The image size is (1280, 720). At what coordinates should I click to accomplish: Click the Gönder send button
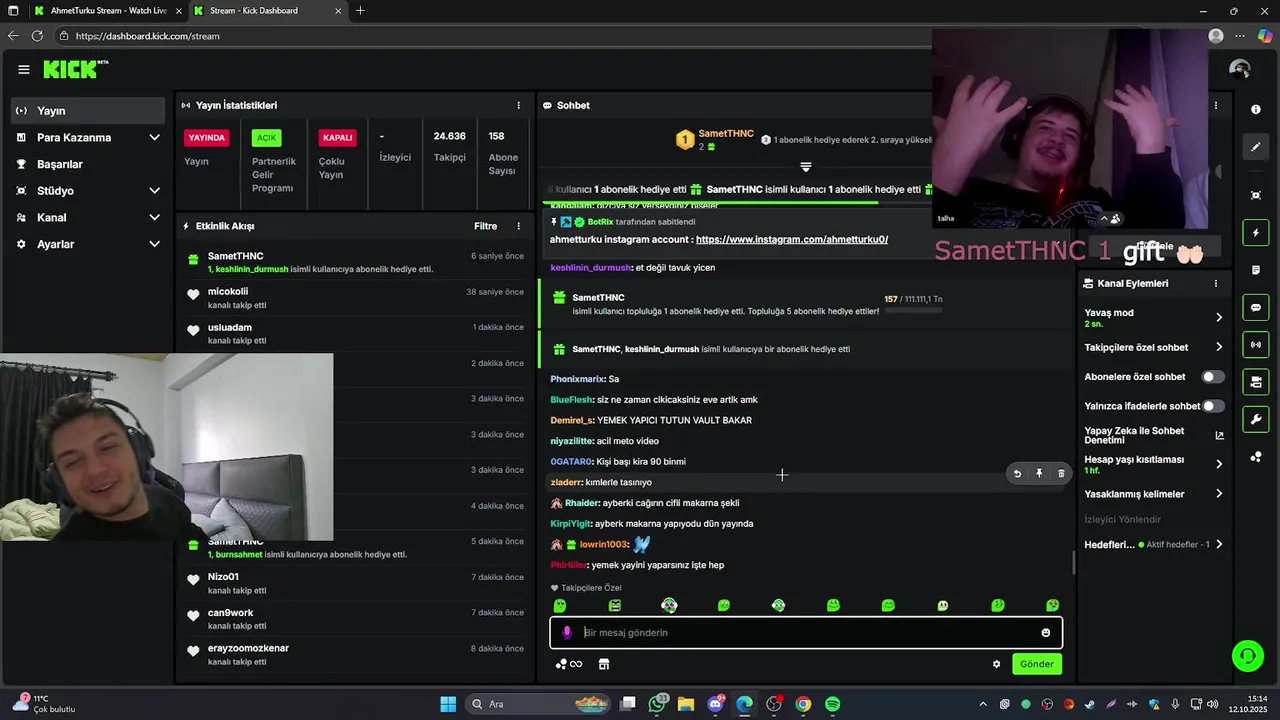pyautogui.click(x=1037, y=664)
